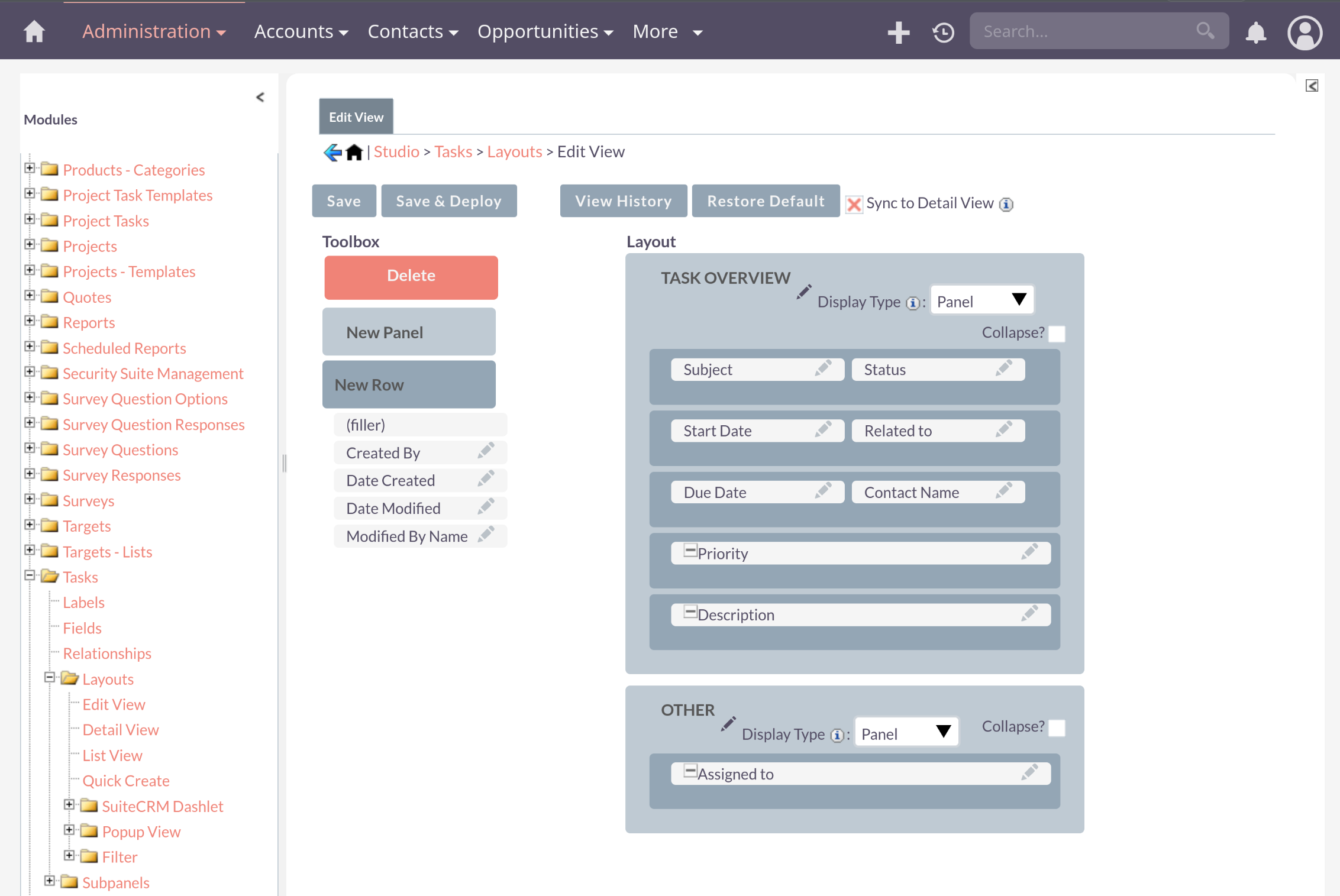Open the Administration menu

tap(154, 31)
